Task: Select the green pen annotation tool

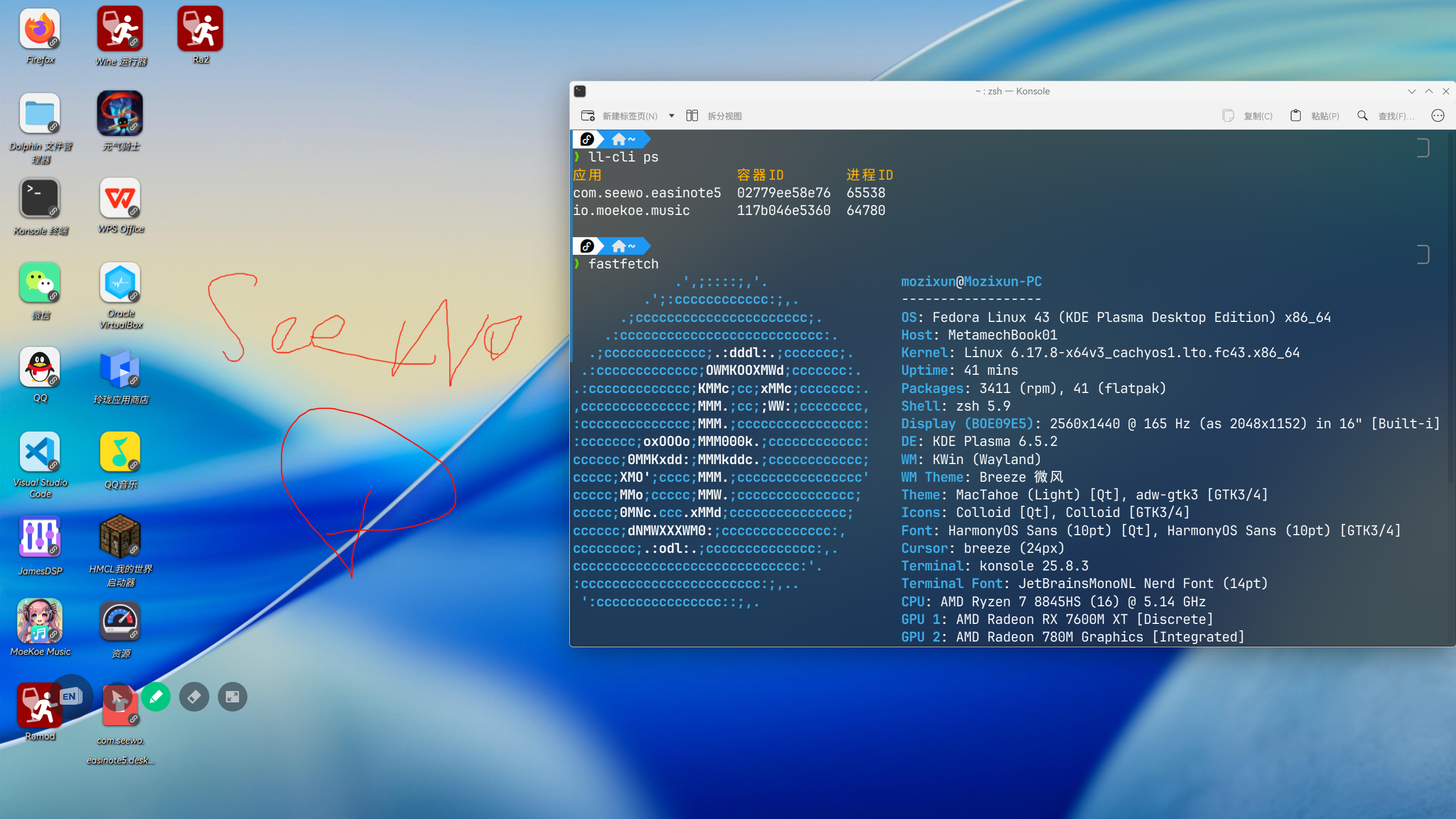Action: tap(156, 697)
